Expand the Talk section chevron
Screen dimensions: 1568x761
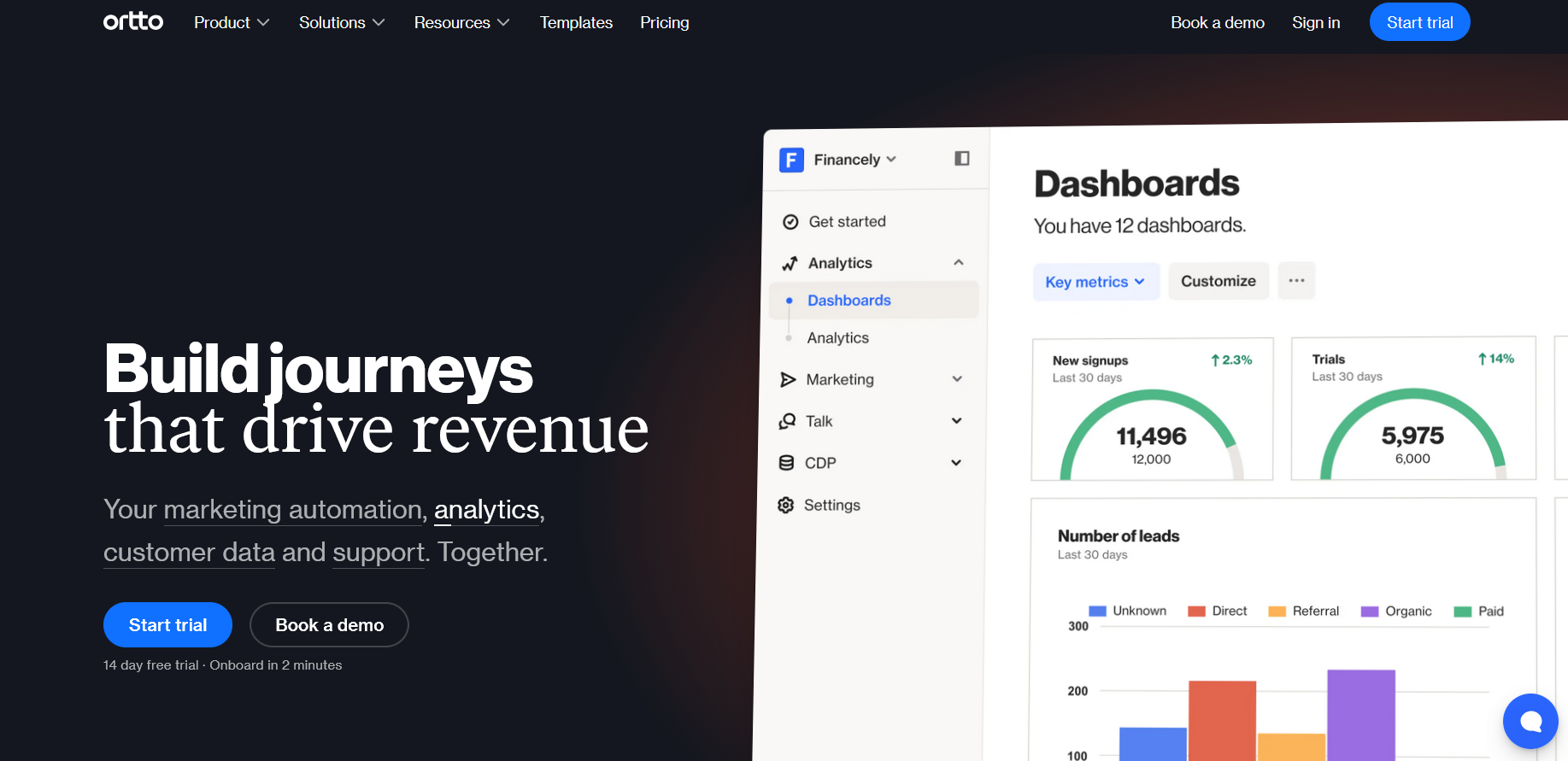957,421
